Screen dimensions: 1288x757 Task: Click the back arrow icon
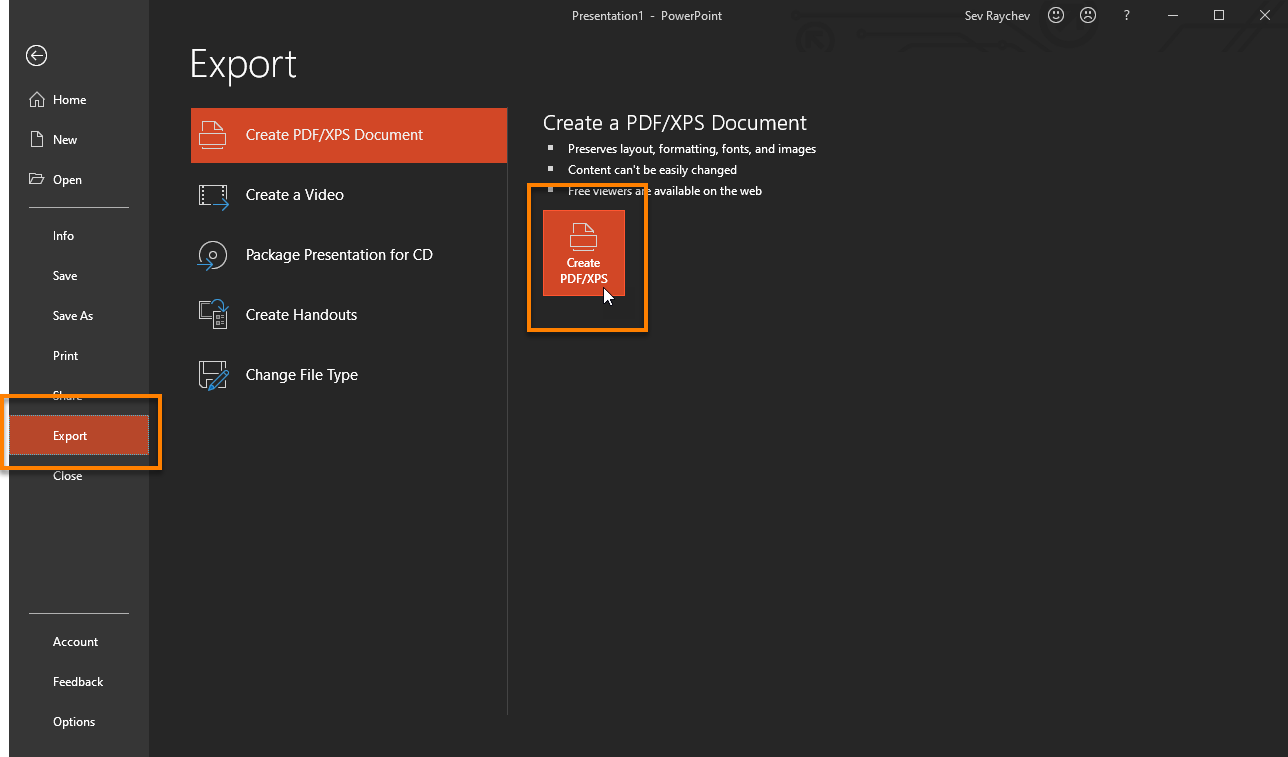[x=37, y=56]
